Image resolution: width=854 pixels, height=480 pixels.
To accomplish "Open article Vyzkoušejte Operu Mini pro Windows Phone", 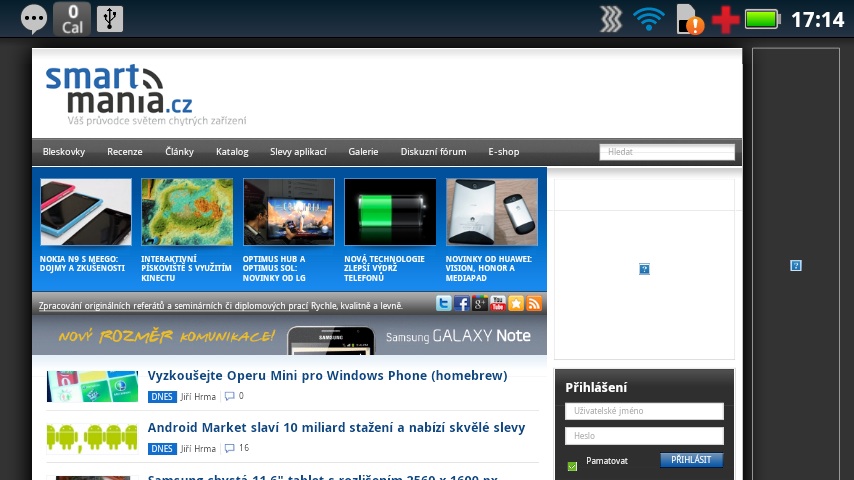I will (x=327, y=375).
